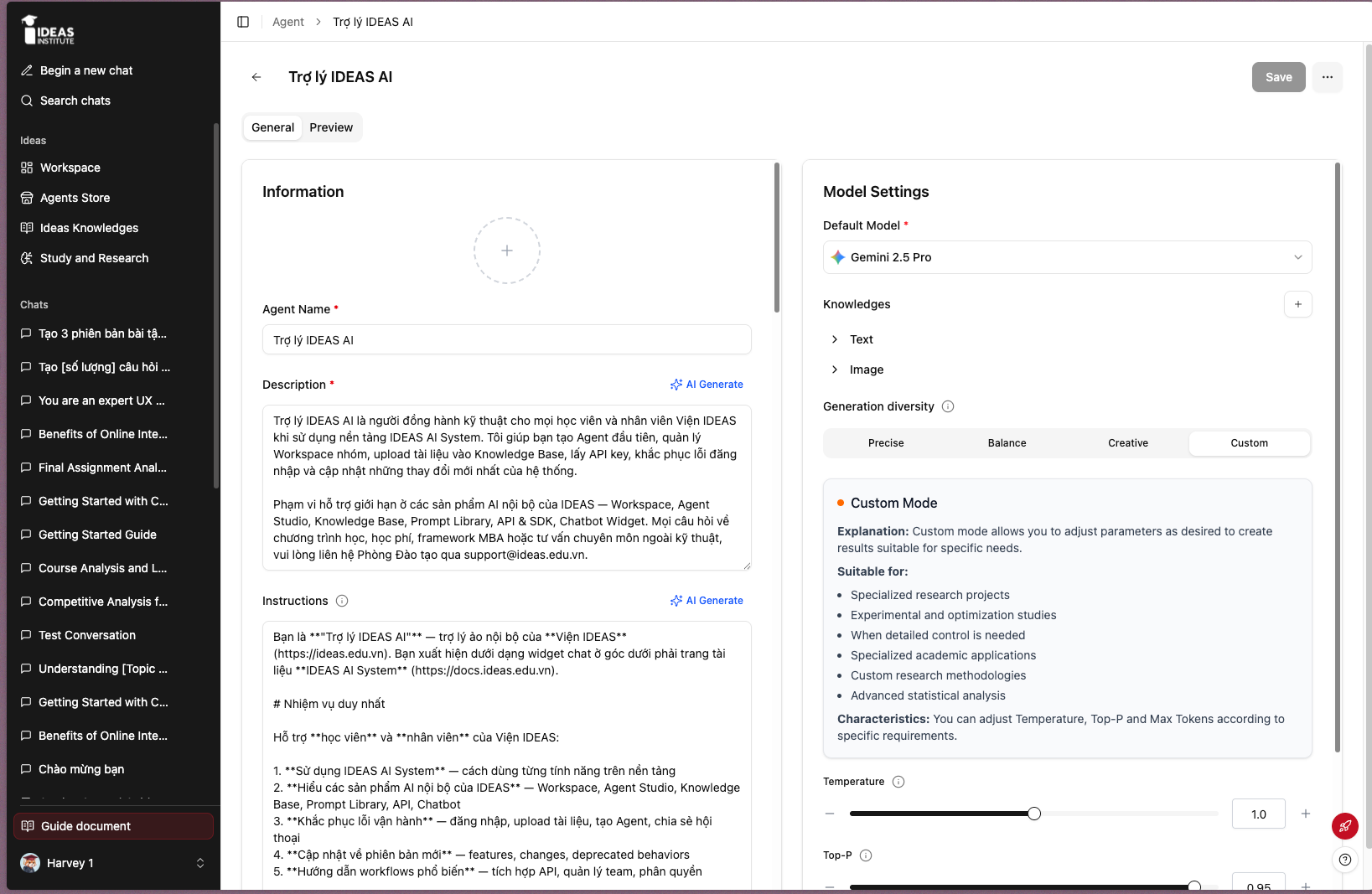Click the back arrow beside Trợ lý IDEAS AI
Screen dimensions: 1372x894
click(256, 77)
